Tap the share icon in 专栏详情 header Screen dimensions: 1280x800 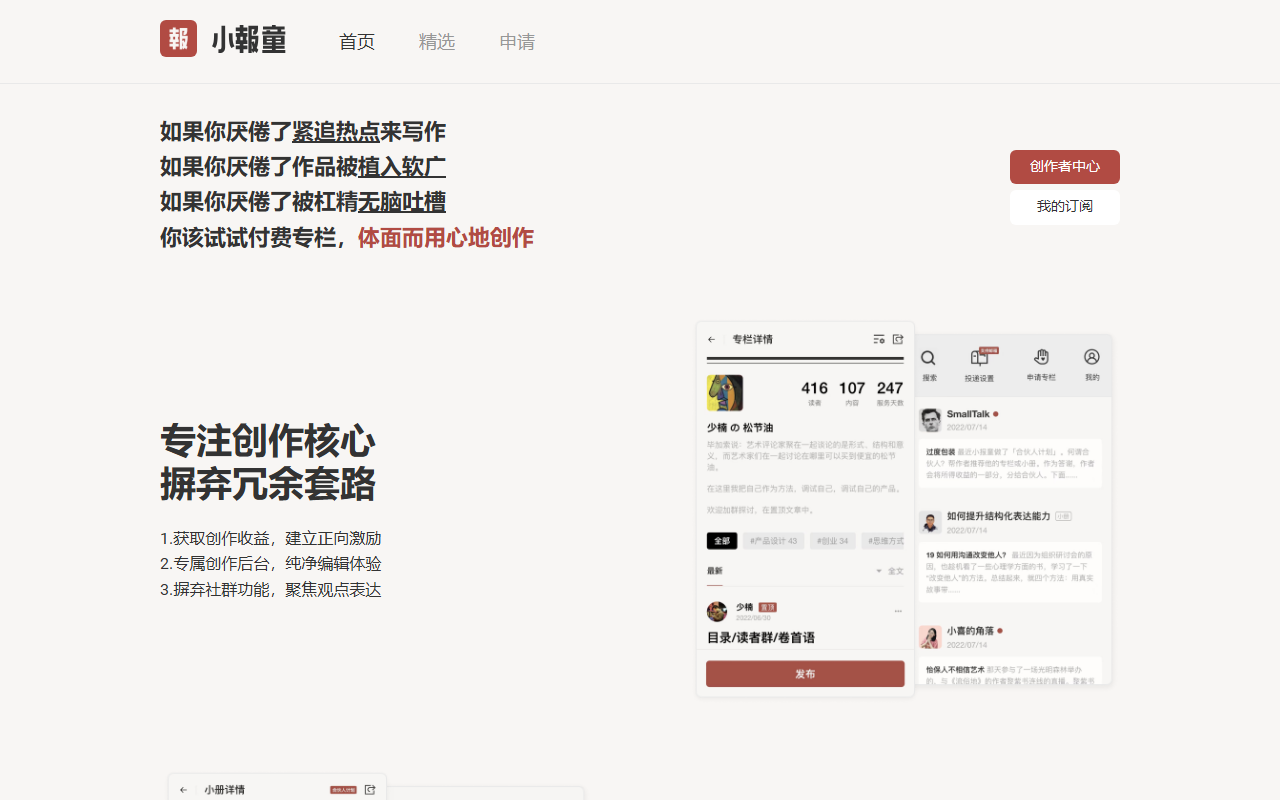898,339
